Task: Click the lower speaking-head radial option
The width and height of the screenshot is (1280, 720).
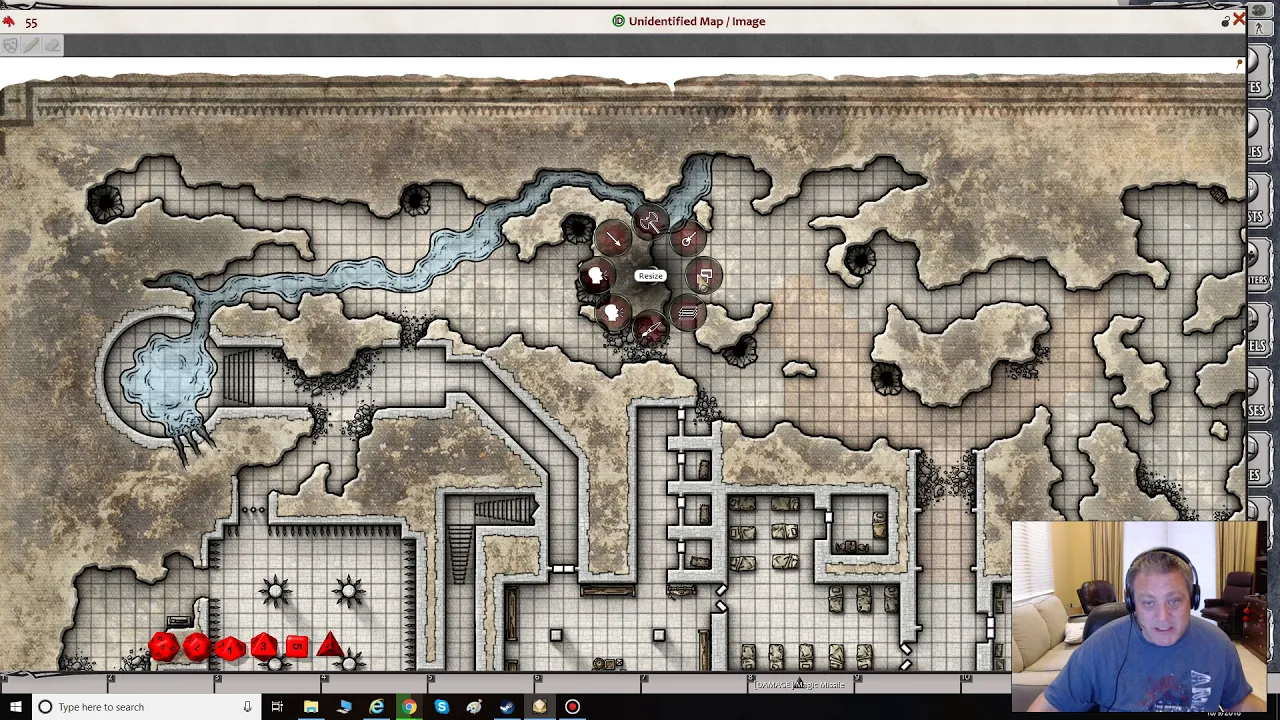Action: 612,313
